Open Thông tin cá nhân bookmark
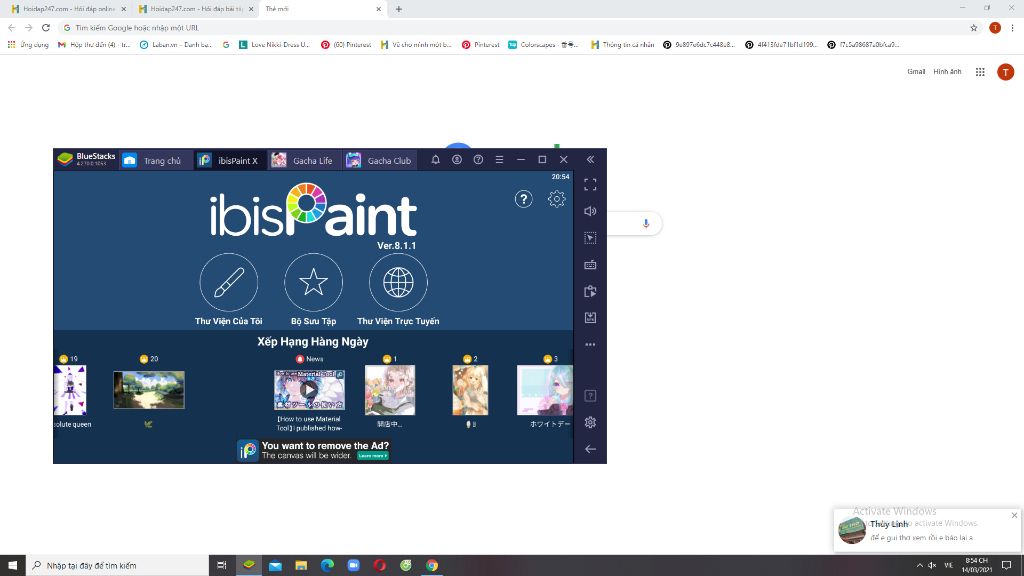The image size is (1024, 576). point(622,44)
